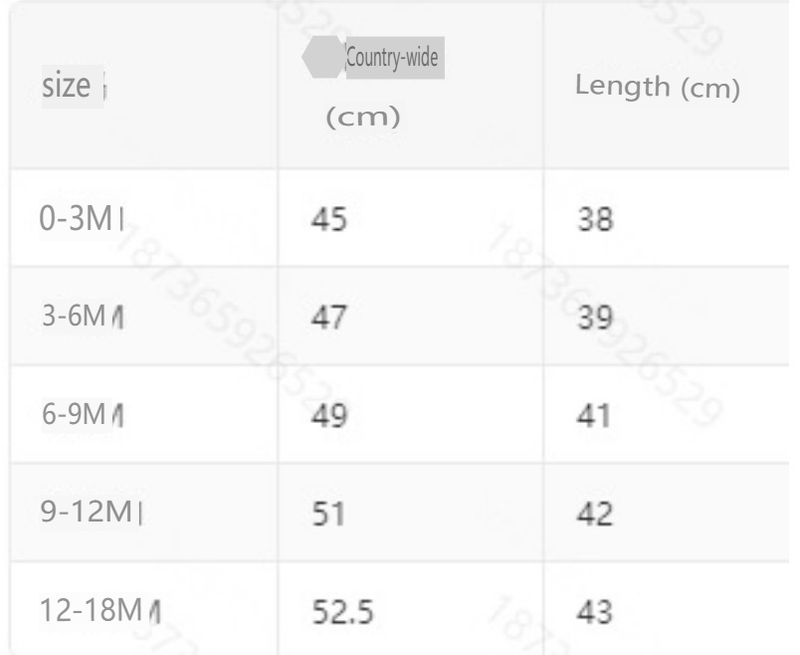Image resolution: width=800 pixels, height=655 pixels.
Task: Select the 'size' column header
Action: pyautogui.click(x=68, y=86)
